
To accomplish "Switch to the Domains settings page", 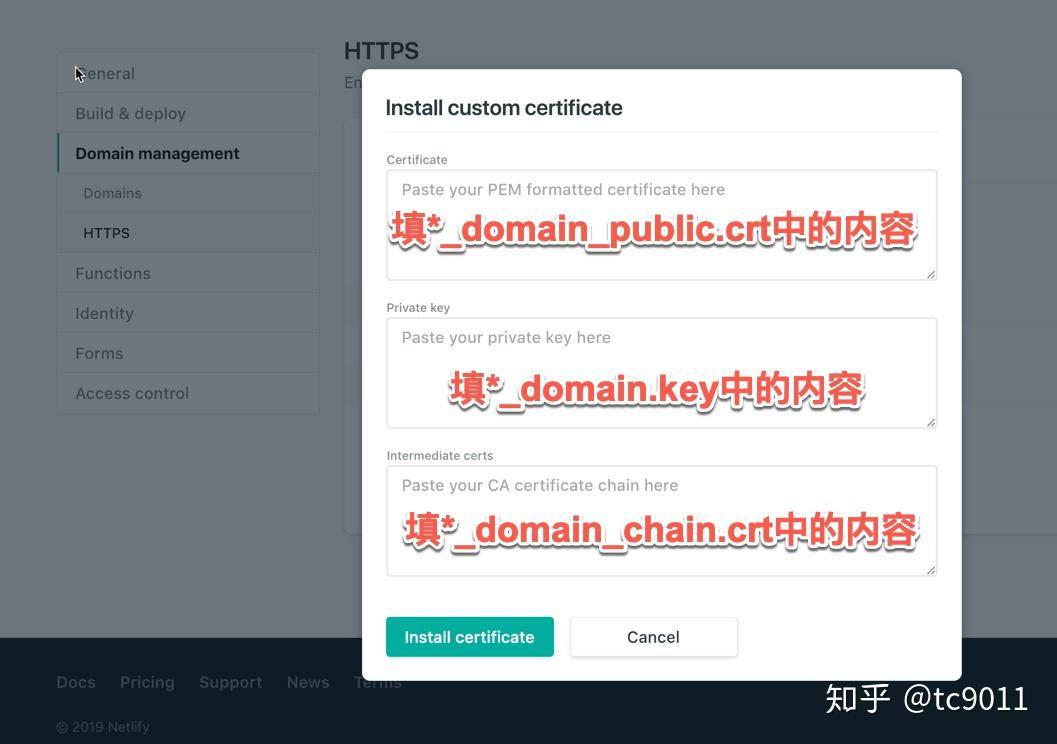I will click(112, 193).
